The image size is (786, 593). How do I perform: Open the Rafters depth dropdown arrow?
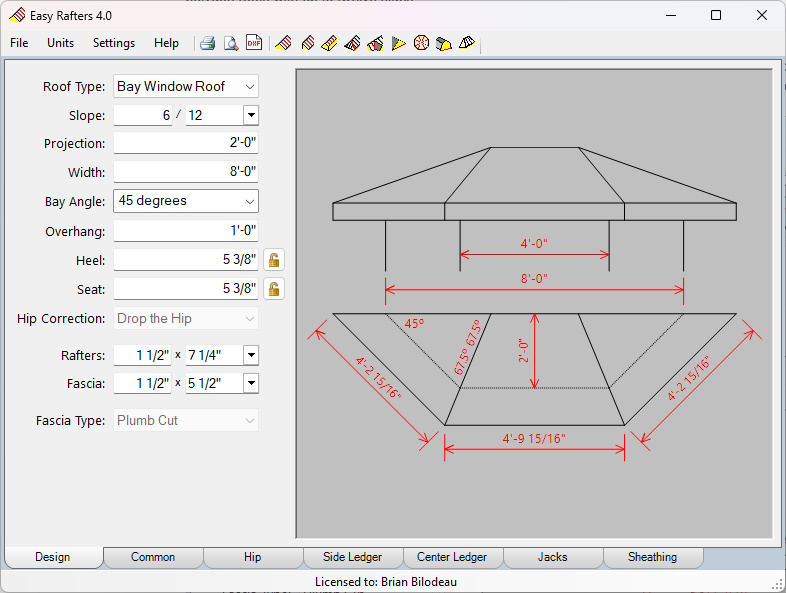[250, 355]
